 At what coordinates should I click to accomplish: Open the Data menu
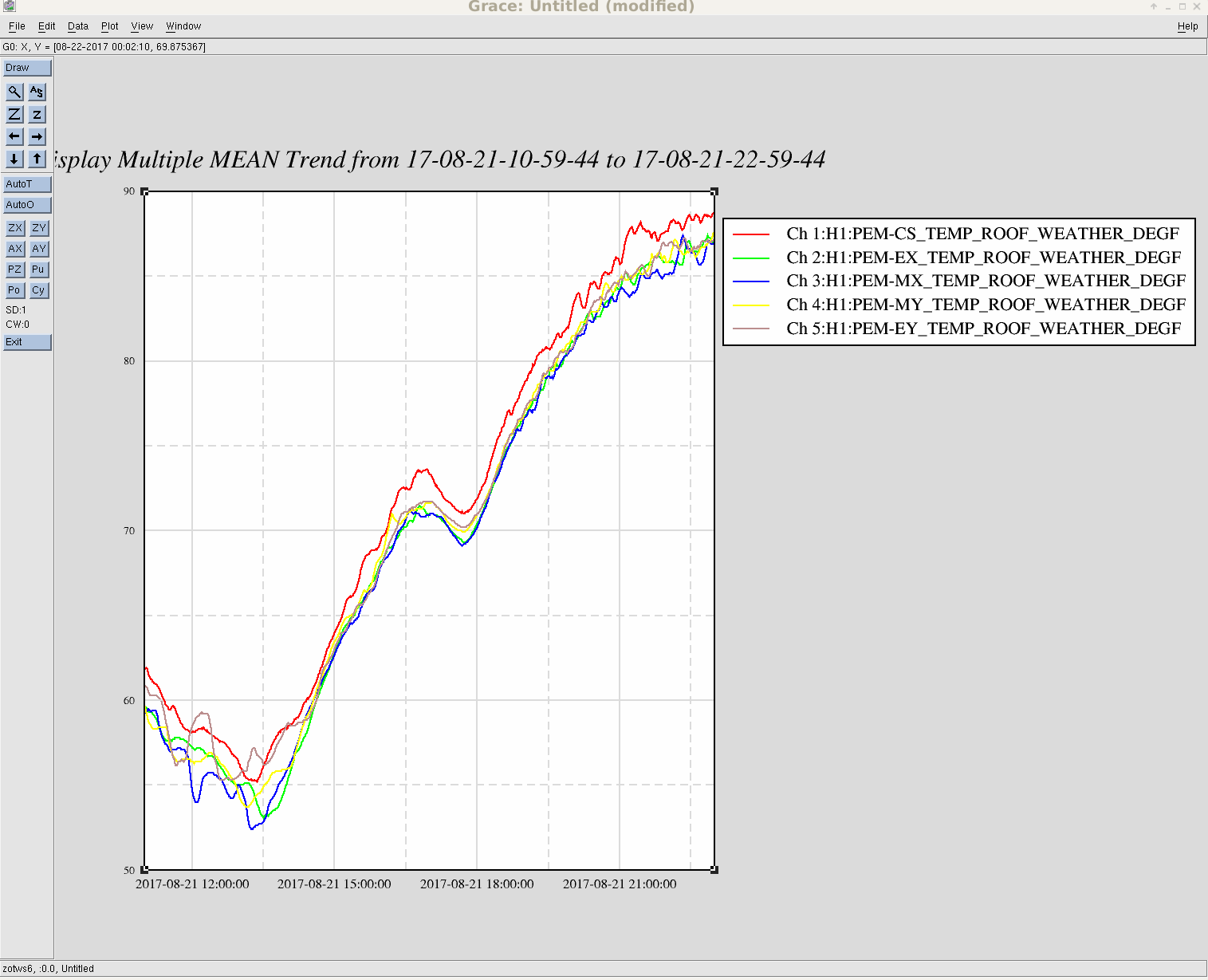click(x=77, y=26)
